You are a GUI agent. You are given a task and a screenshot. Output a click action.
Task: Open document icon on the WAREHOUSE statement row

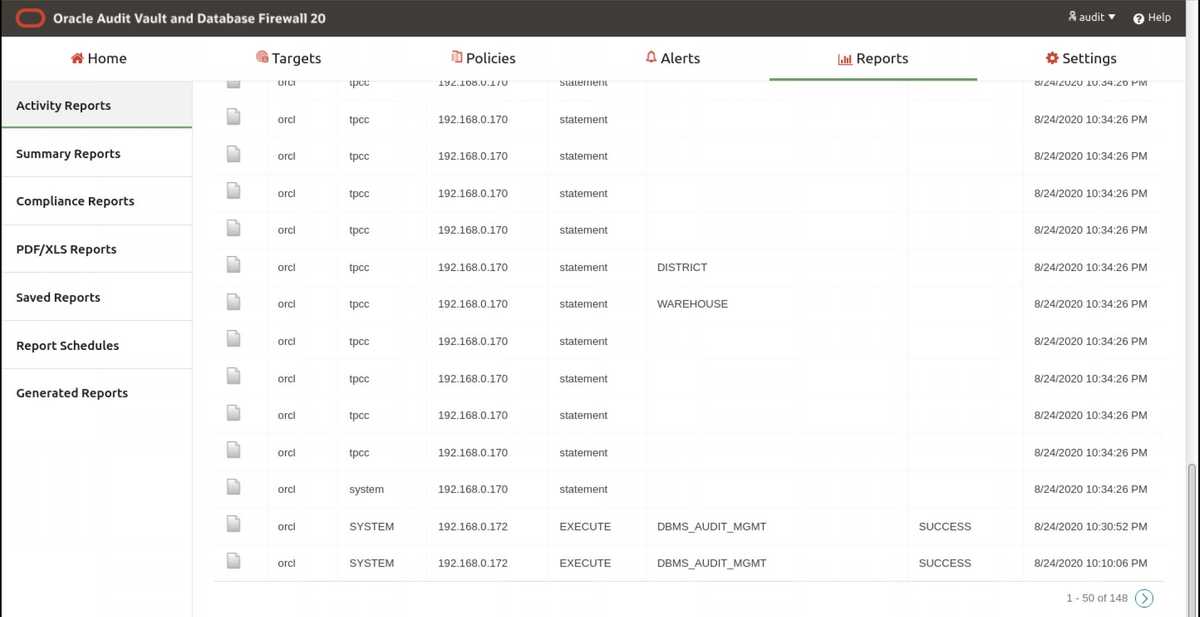tap(233, 301)
